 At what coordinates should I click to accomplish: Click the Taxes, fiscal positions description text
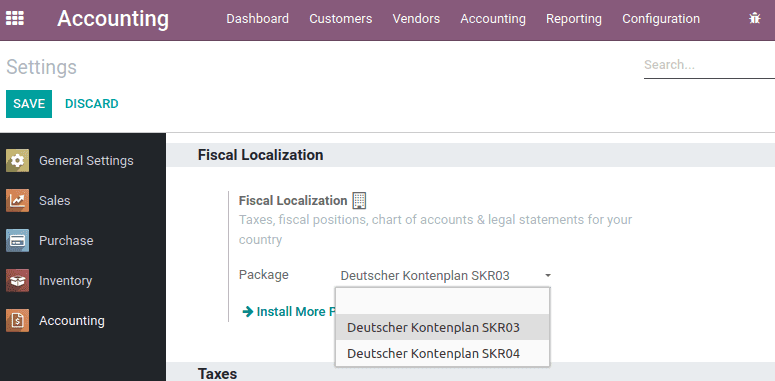435,229
